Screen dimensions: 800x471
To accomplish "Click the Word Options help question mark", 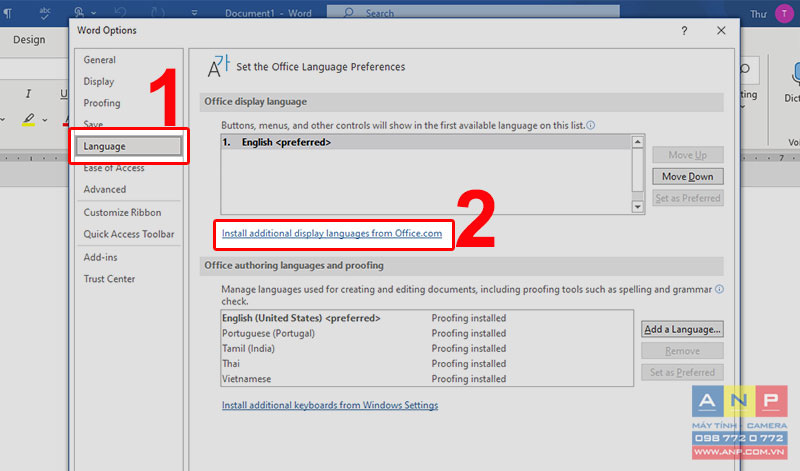I will (684, 31).
